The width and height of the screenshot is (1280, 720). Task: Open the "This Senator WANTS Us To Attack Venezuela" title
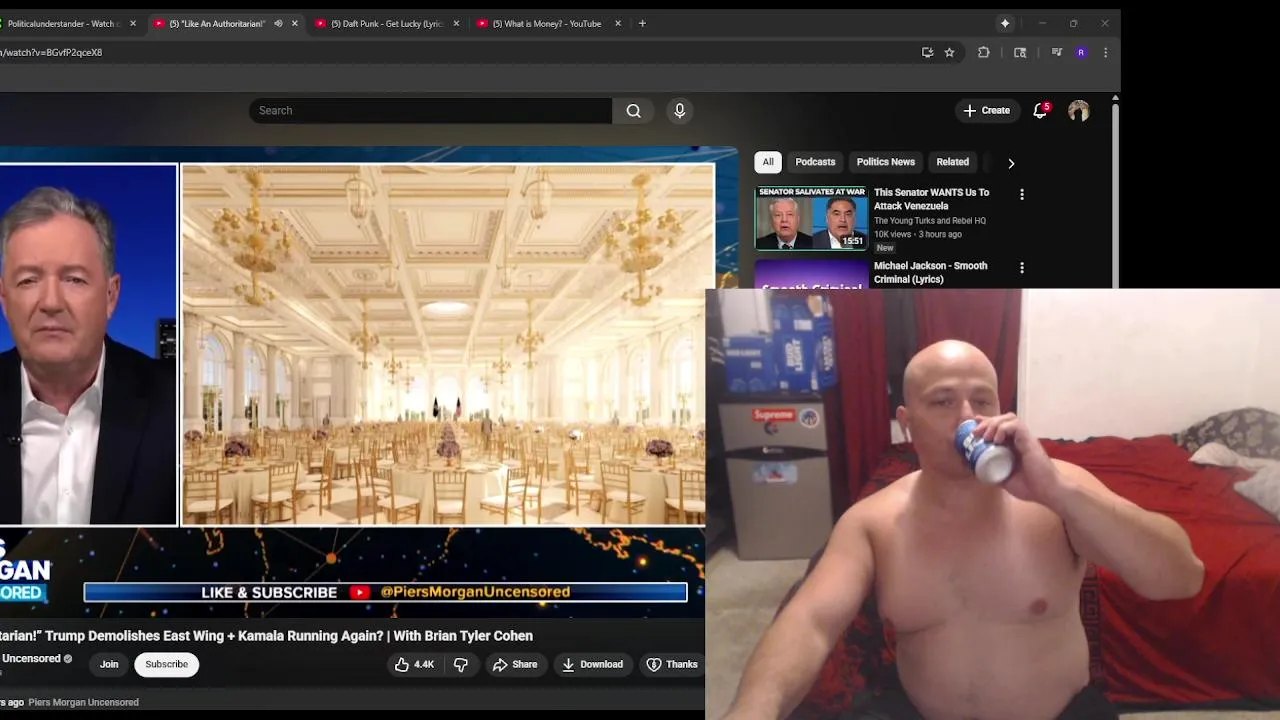click(931, 199)
